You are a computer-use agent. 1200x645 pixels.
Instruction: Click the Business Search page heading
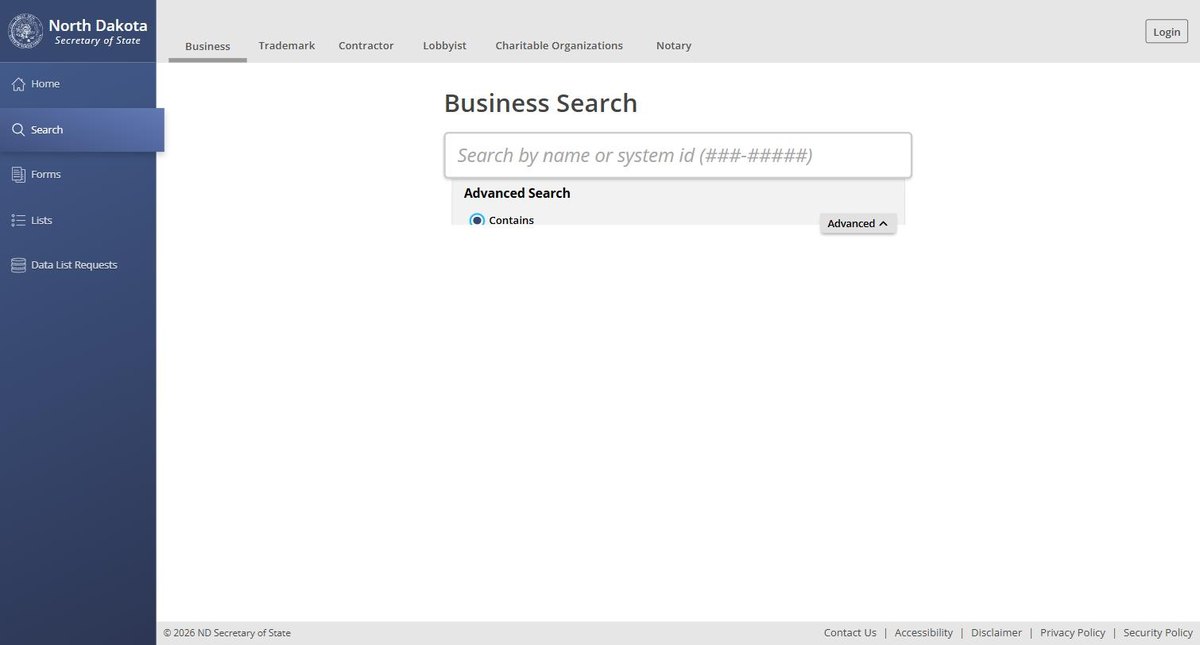pos(541,103)
